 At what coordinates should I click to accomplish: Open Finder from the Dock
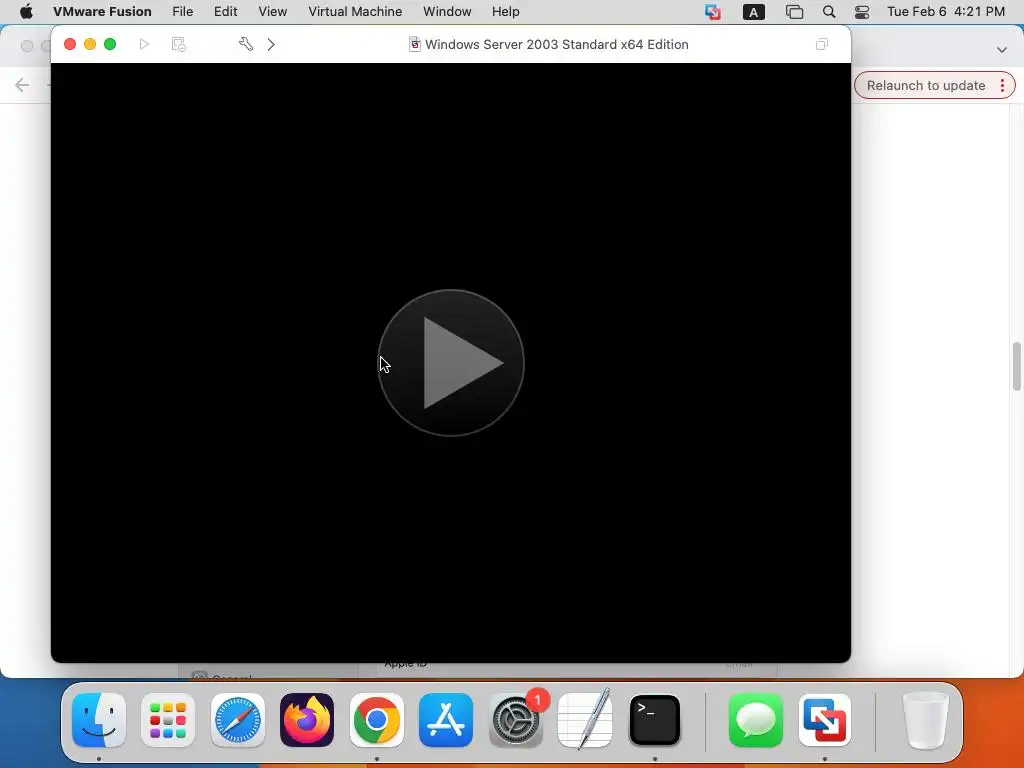point(99,720)
